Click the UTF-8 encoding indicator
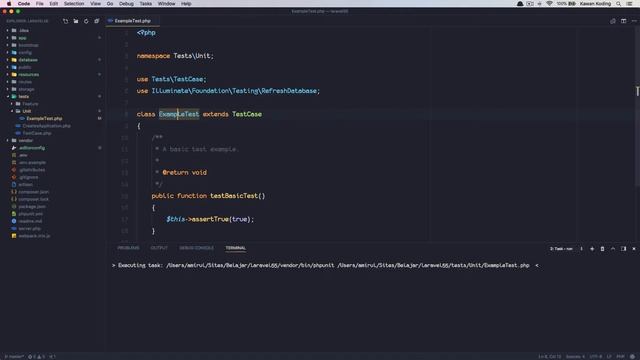The image size is (640, 360). pyautogui.click(x=596, y=357)
